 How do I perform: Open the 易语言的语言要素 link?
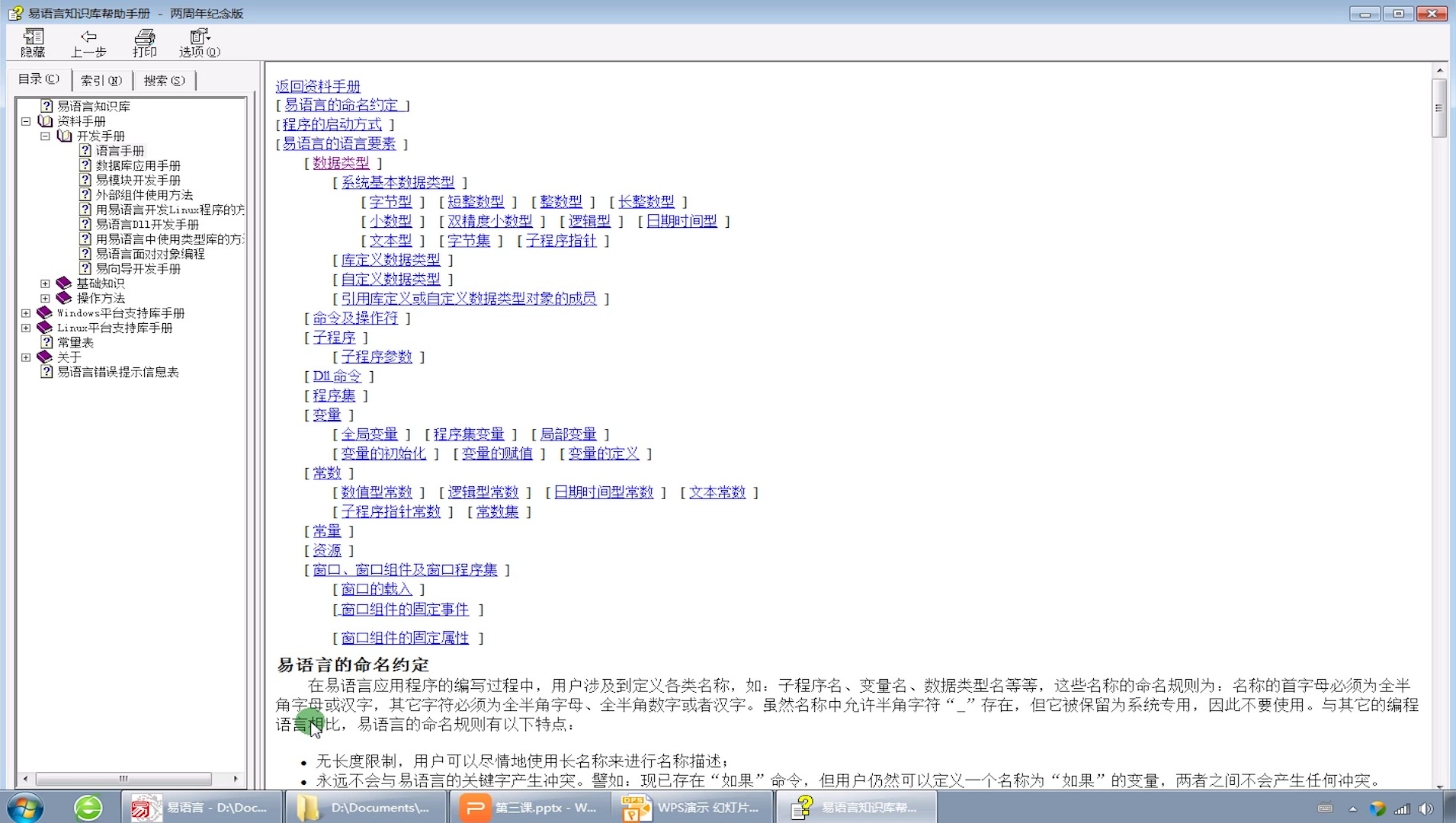coord(339,143)
